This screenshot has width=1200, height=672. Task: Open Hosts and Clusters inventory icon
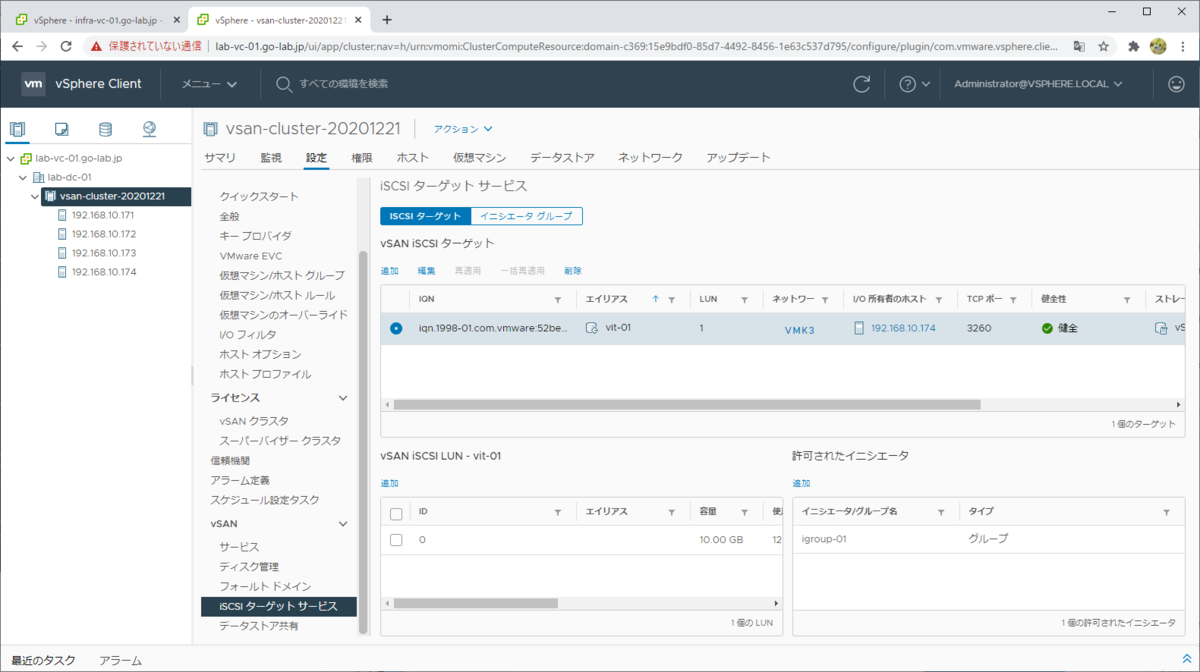tap(17, 129)
